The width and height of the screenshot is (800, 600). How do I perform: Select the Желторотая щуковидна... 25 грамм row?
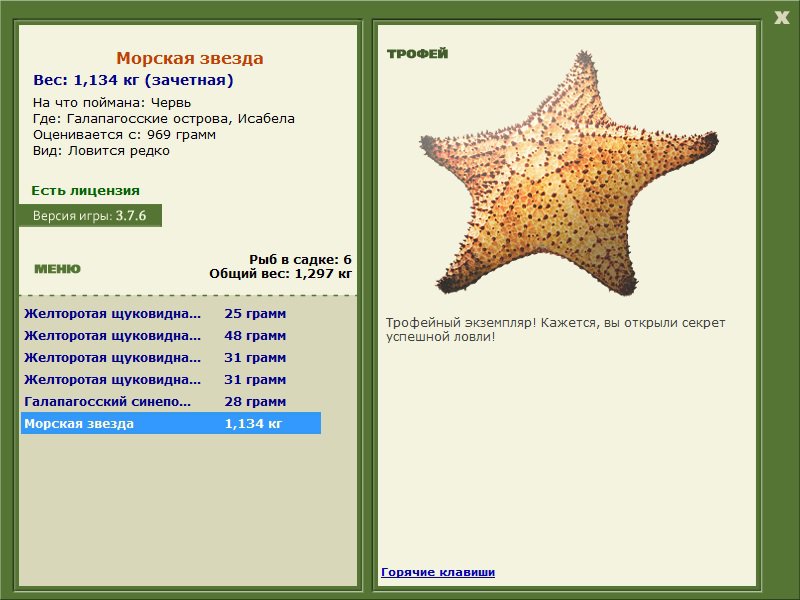click(x=171, y=313)
